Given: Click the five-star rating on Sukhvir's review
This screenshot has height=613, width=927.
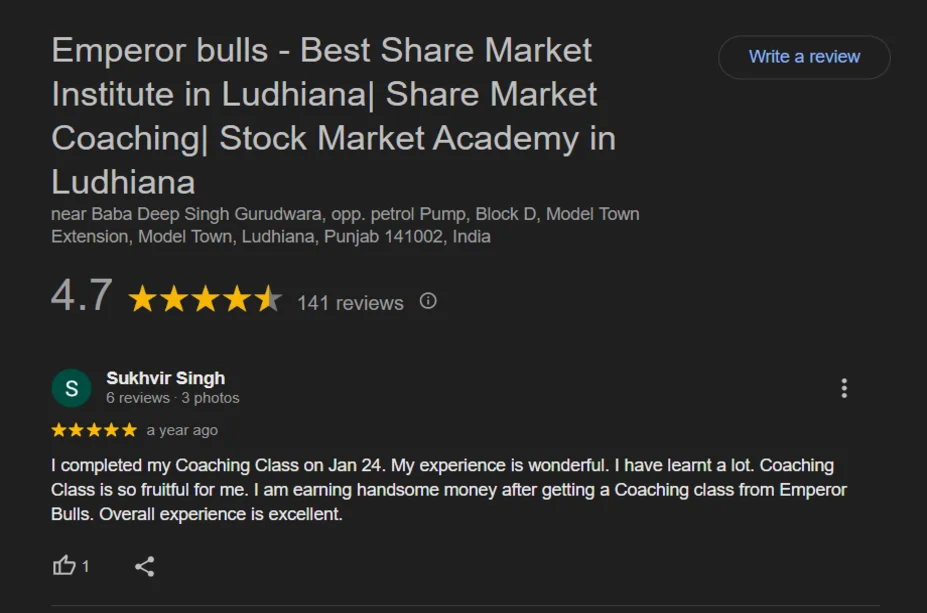Looking at the screenshot, I should [x=93, y=429].
